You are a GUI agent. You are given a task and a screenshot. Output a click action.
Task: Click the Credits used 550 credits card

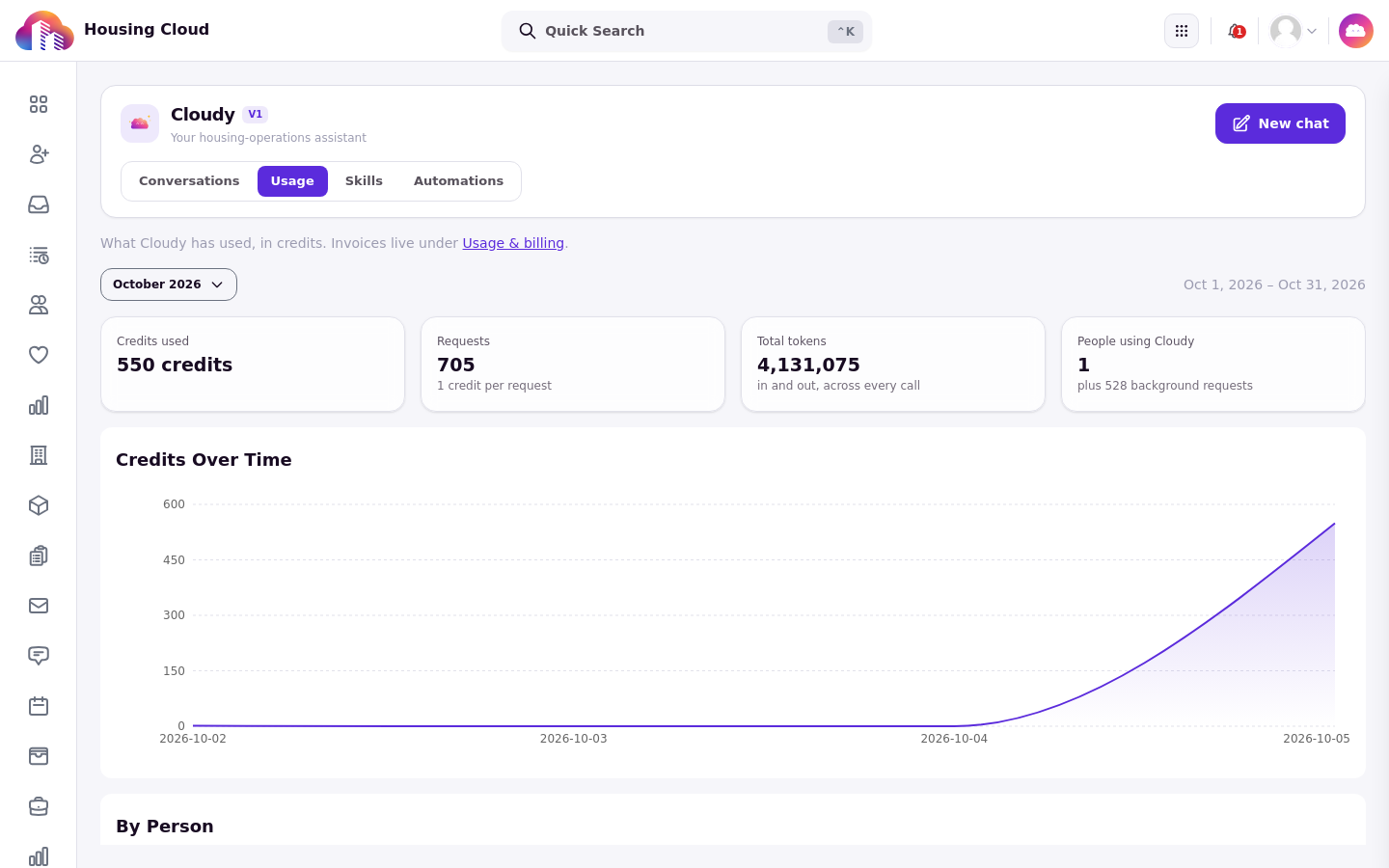click(x=253, y=365)
